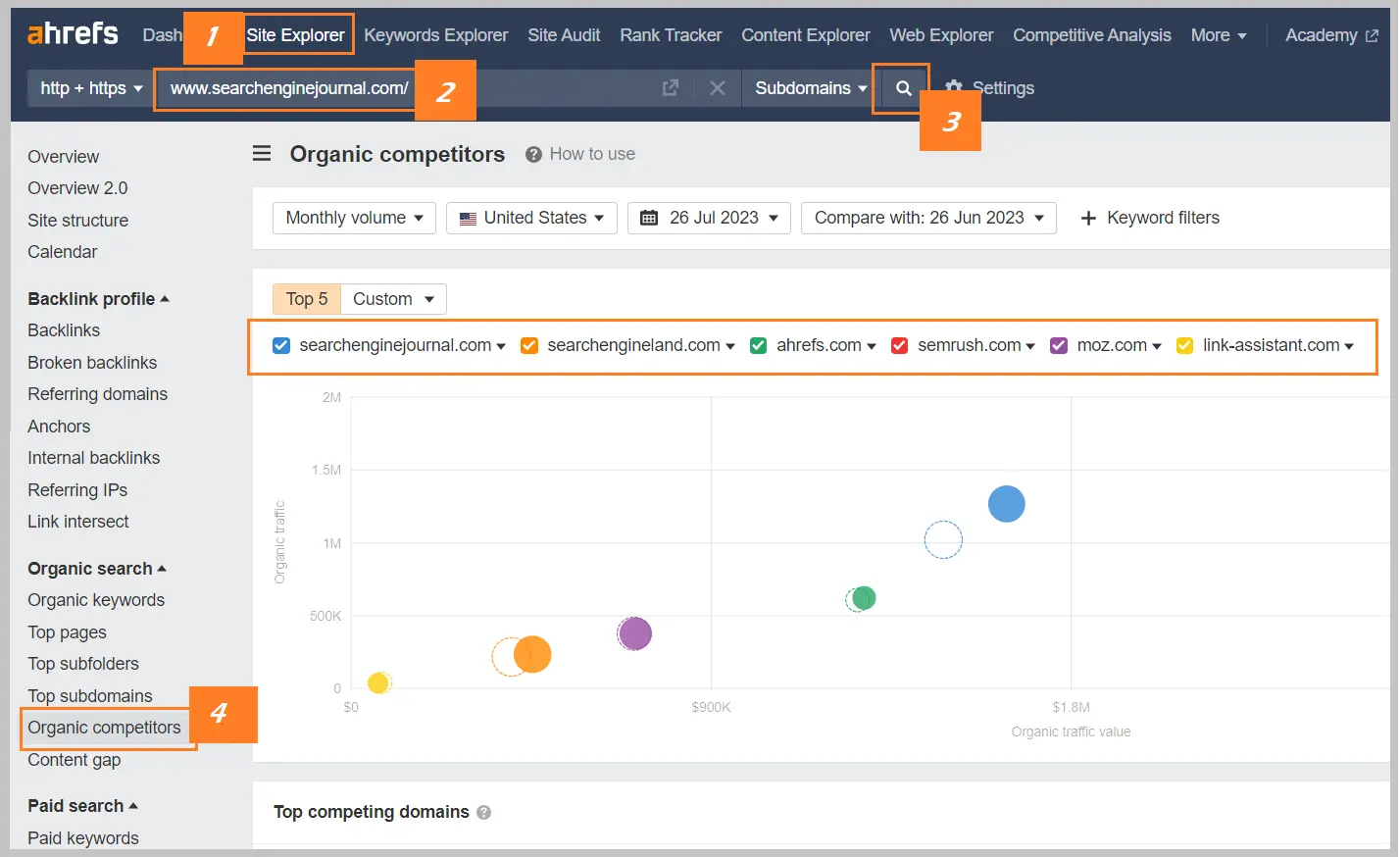1400x857 pixels.
Task: Open Settings via the gear icon
Action: 954,88
